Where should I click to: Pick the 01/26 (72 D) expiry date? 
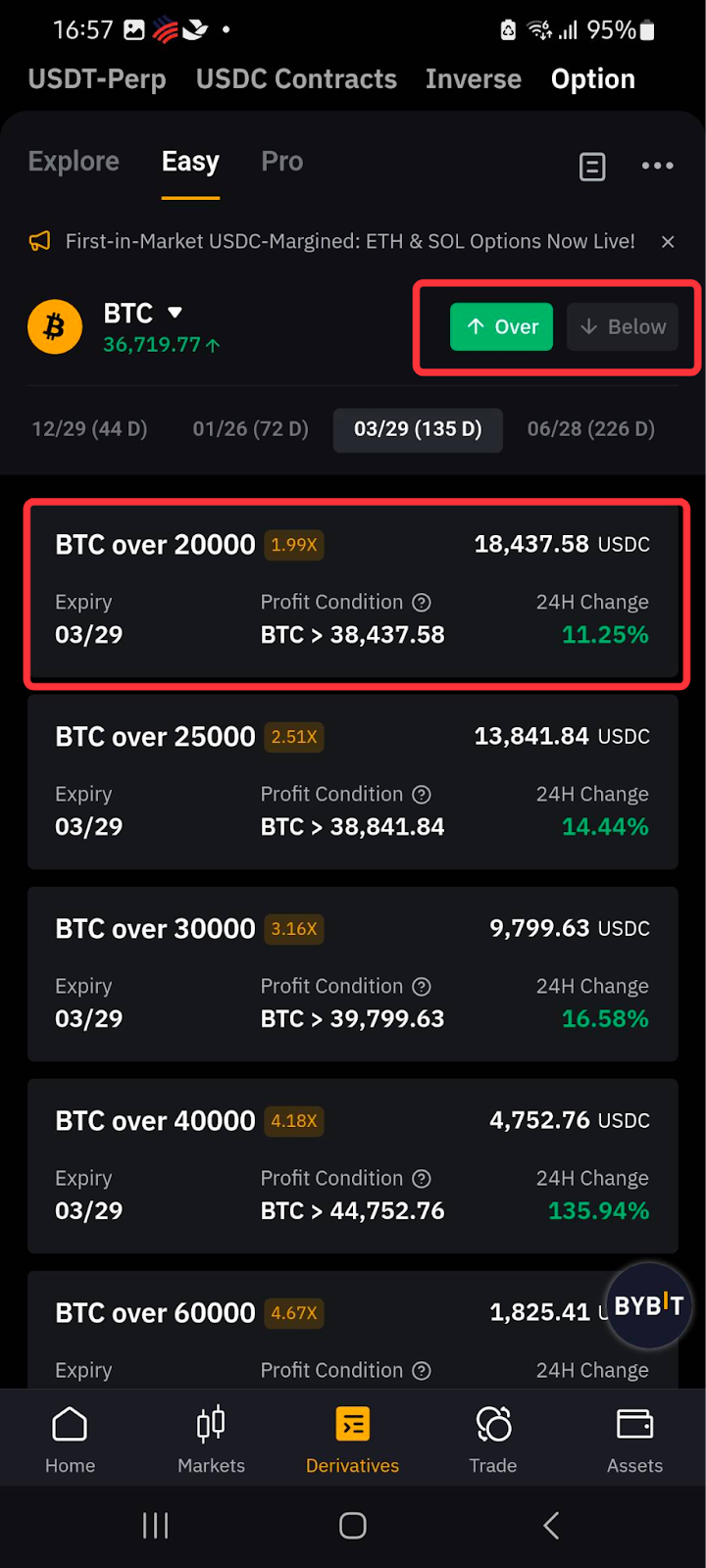[x=250, y=429]
